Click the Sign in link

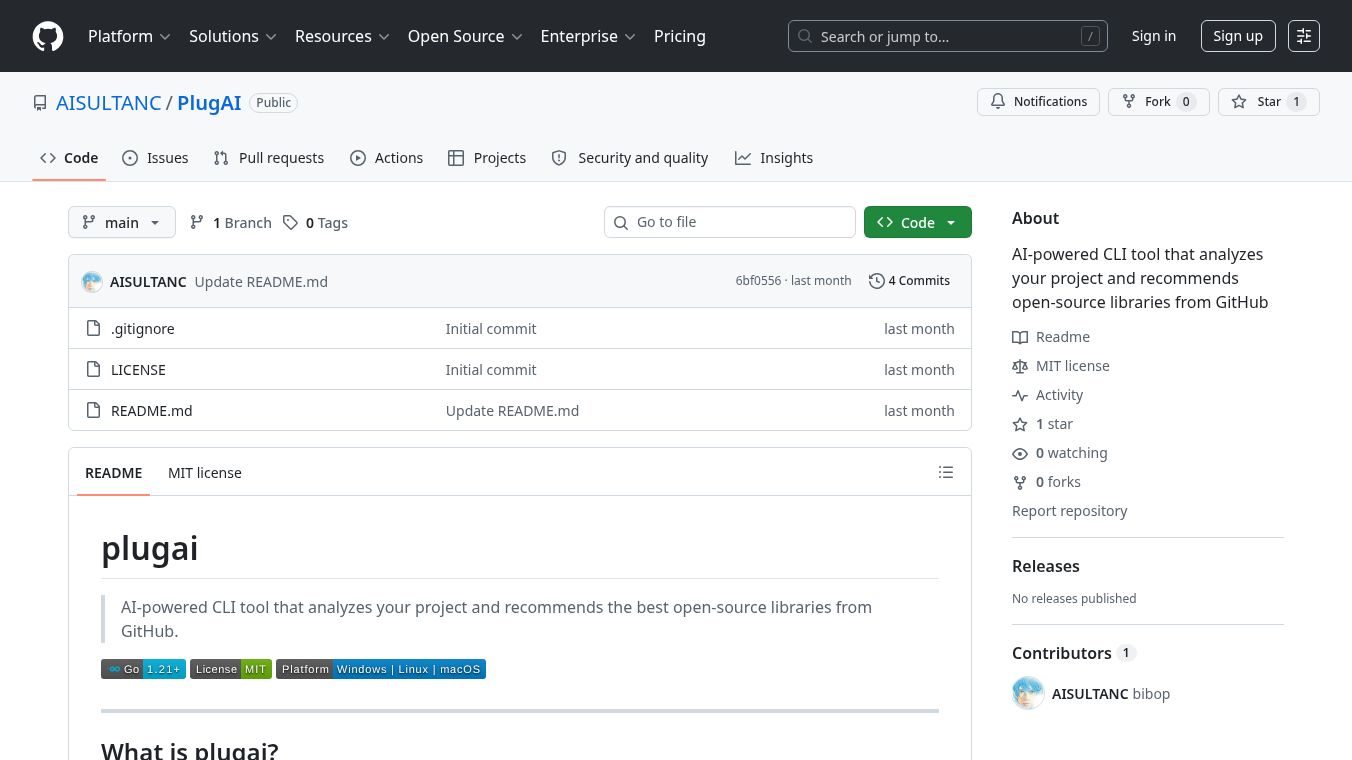coord(1154,36)
